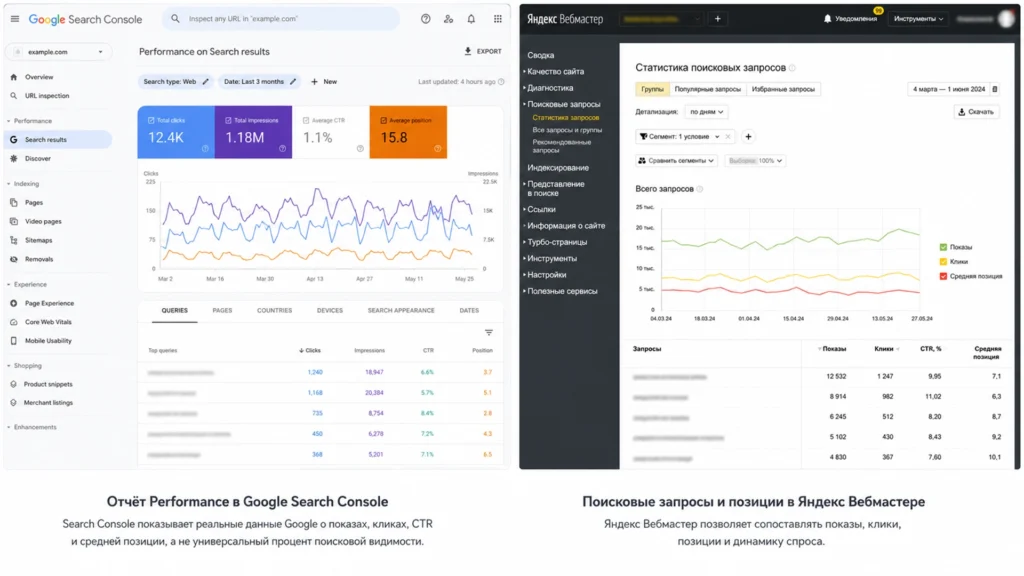Switch to the Queries tab

[174, 311]
